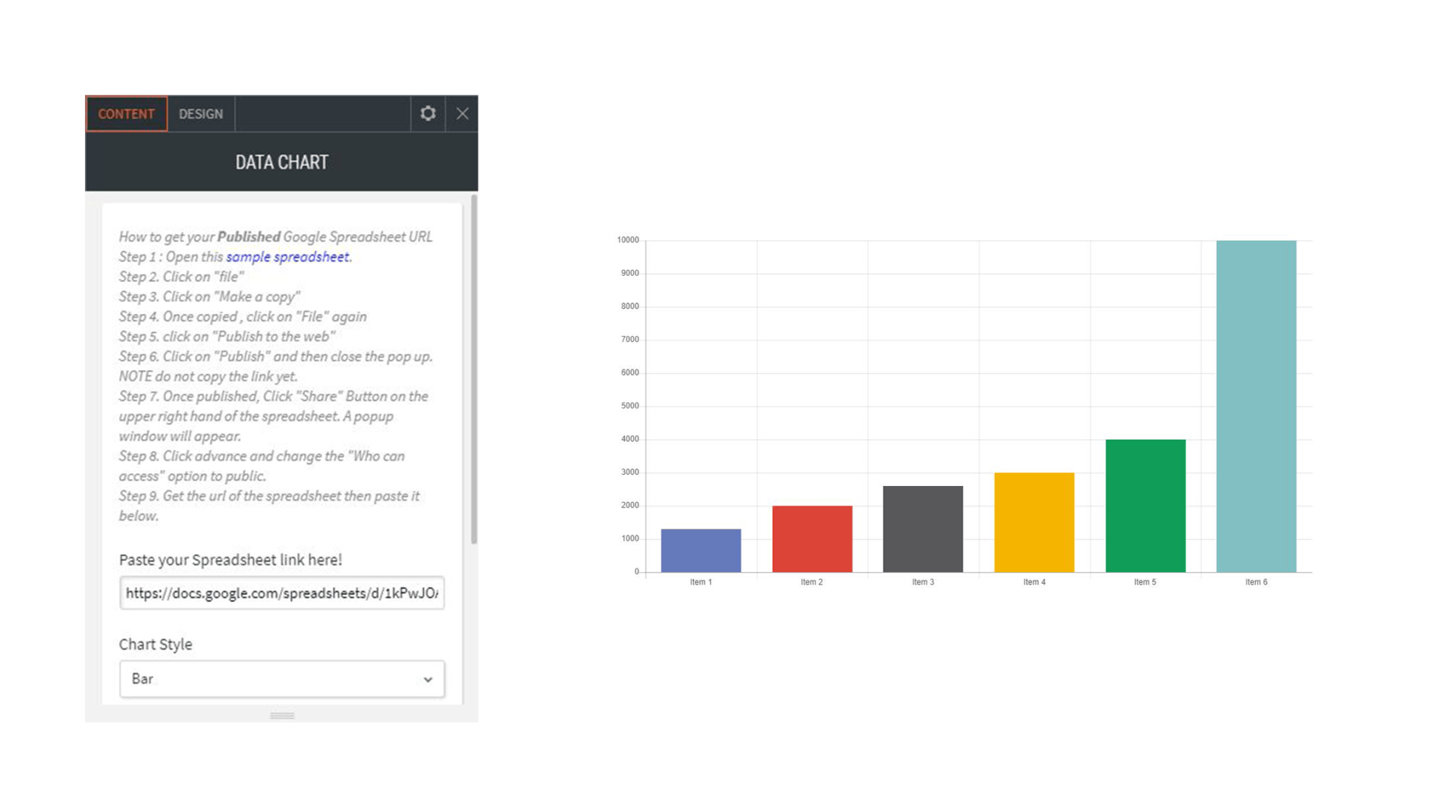Open the sample spreadsheet link

coord(287,257)
